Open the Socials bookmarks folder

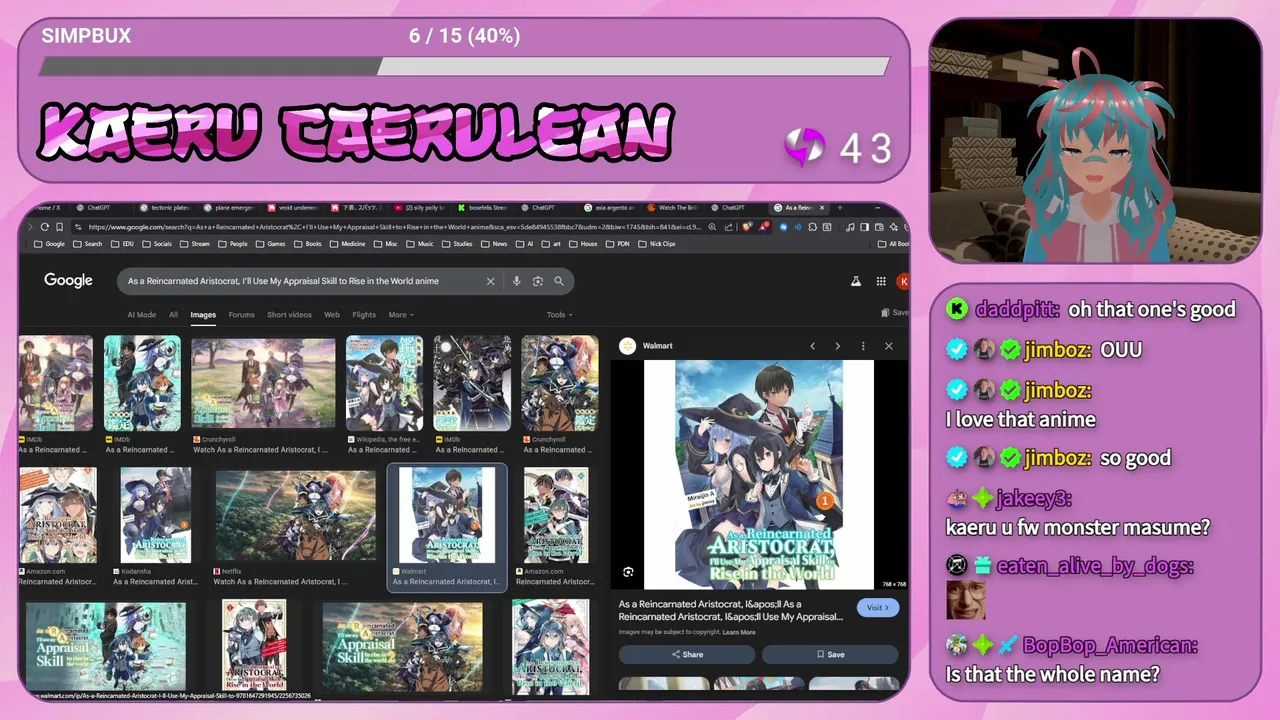tap(157, 244)
